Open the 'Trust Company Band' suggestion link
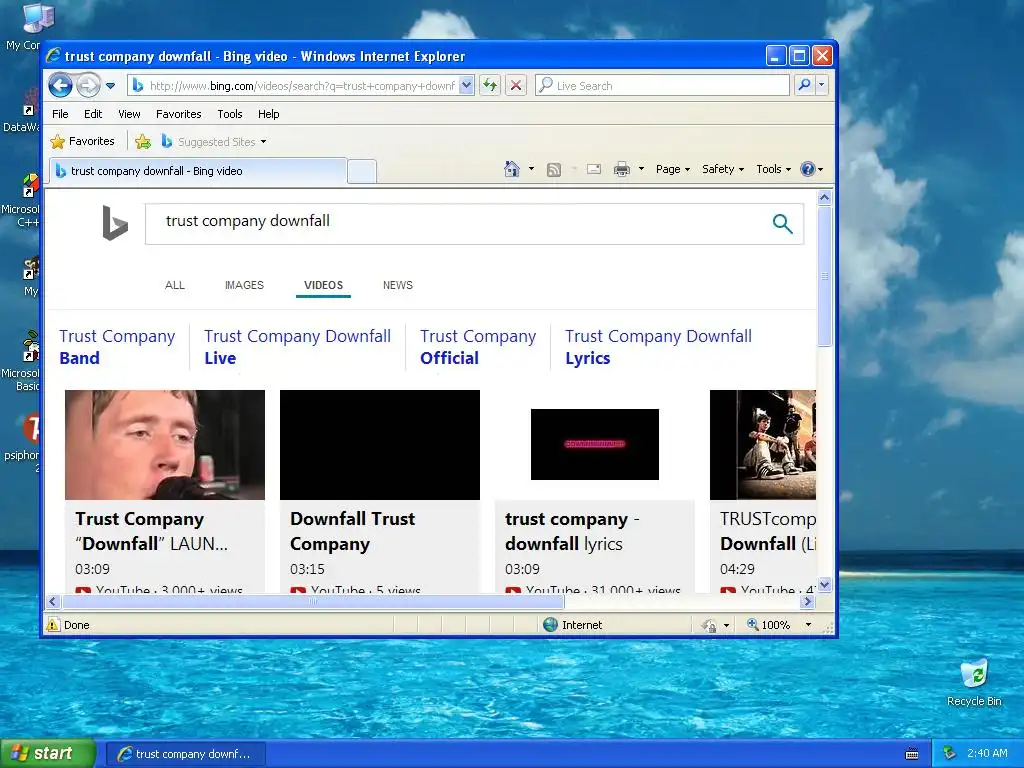The width and height of the screenshot is (1024, 768). point(117,347)
